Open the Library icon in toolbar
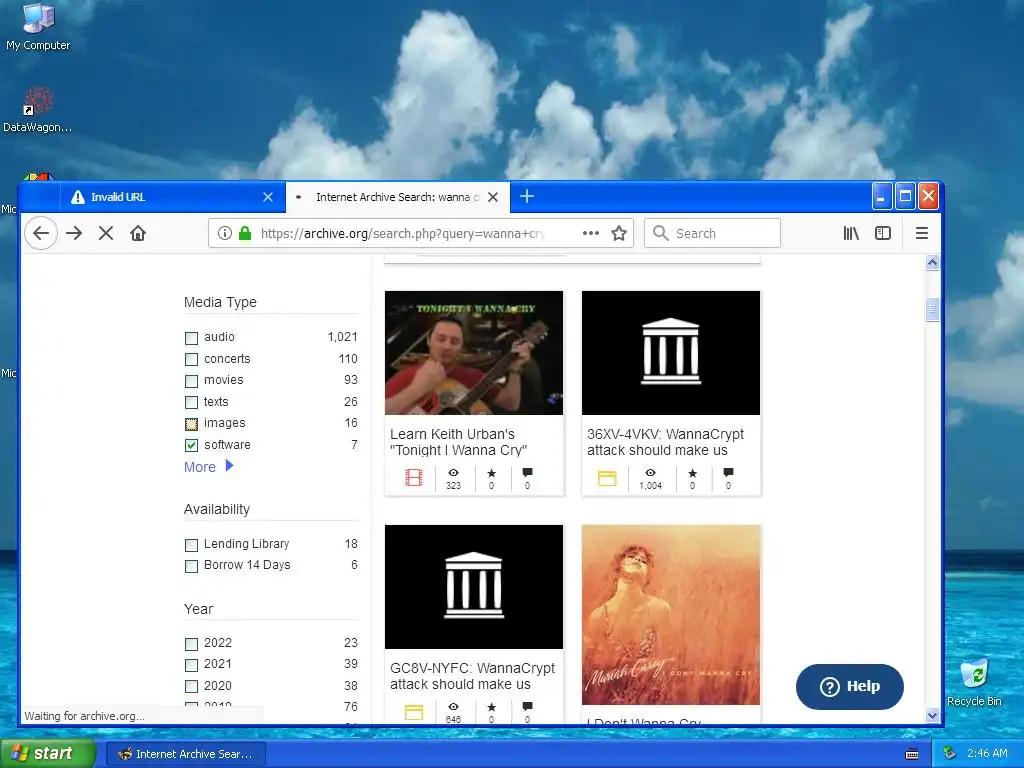This screenshot has width=1024, height=768. [851, 233]
